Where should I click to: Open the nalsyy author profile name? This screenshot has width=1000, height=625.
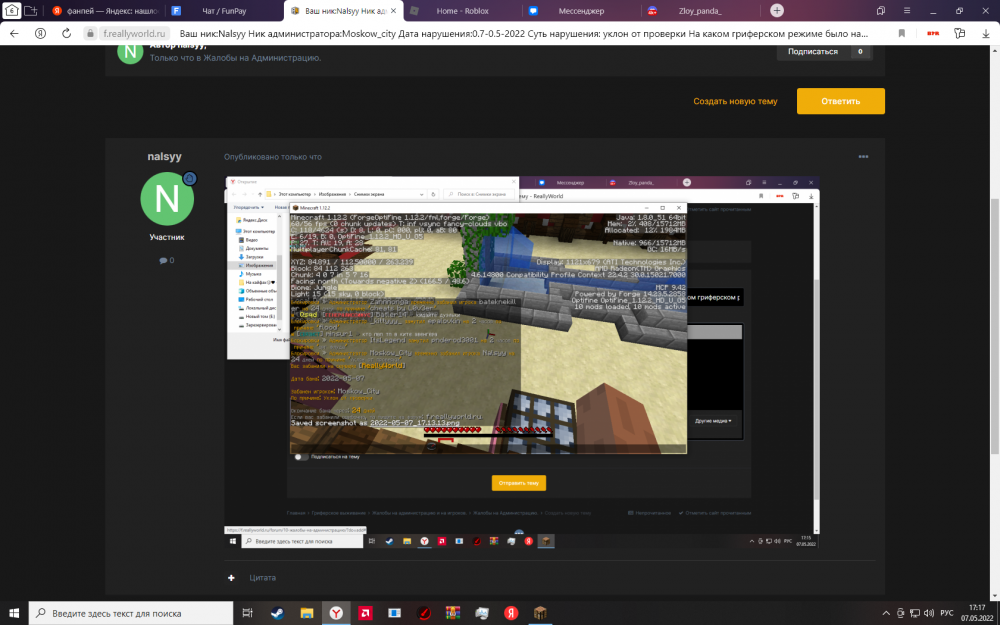coord(165,156)
